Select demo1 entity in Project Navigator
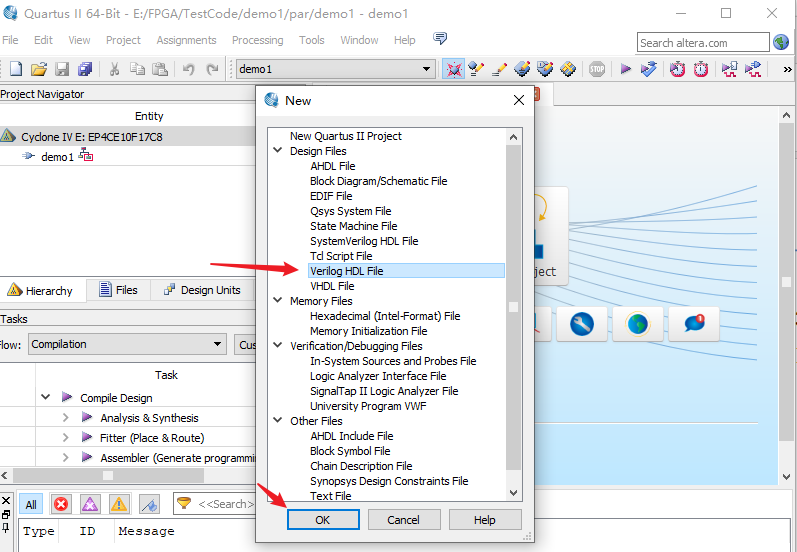797x552 pixels. coord(57,157)
